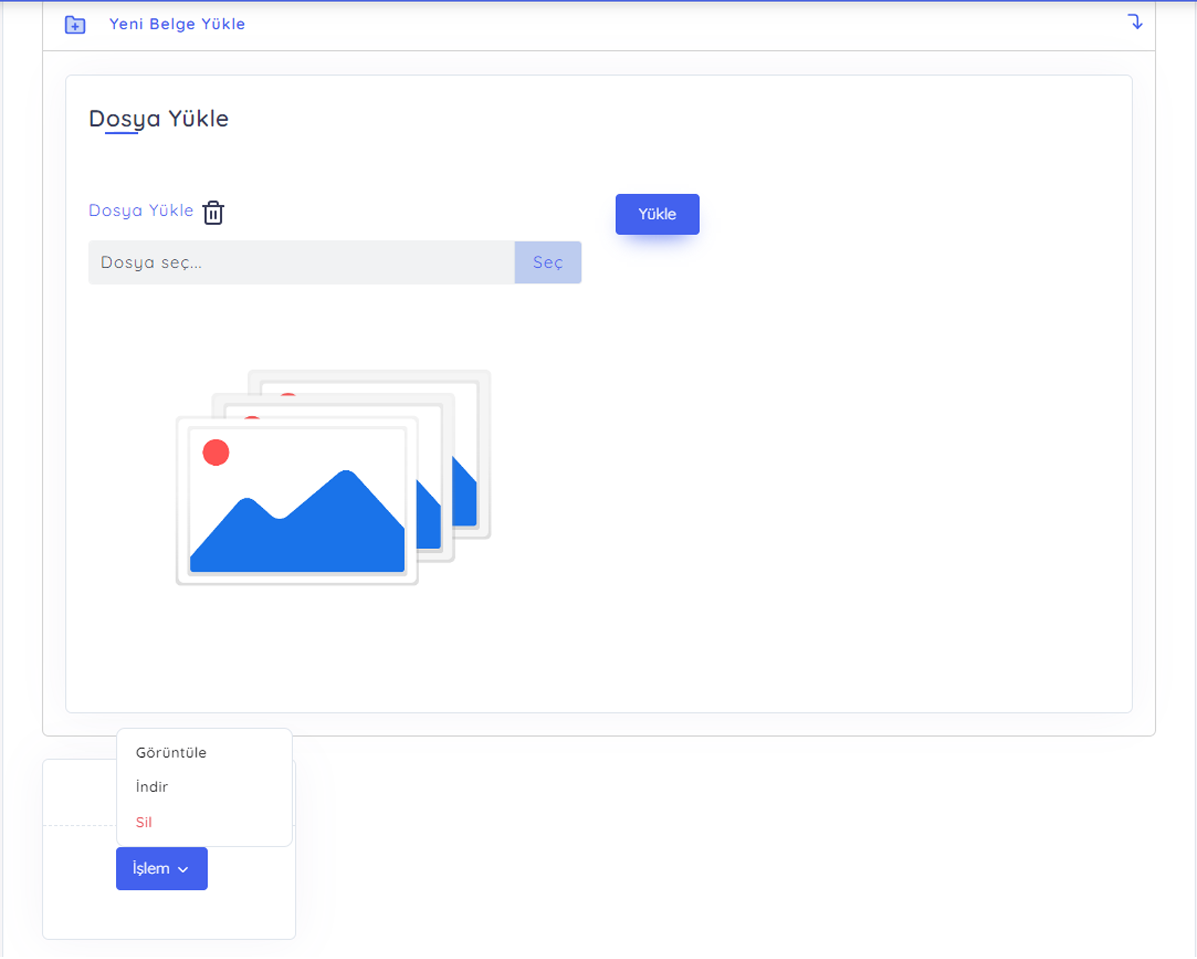
Task: Click the folder-plus icon beside Yeni Belge Yükle
Action: (x=75, y=25)
